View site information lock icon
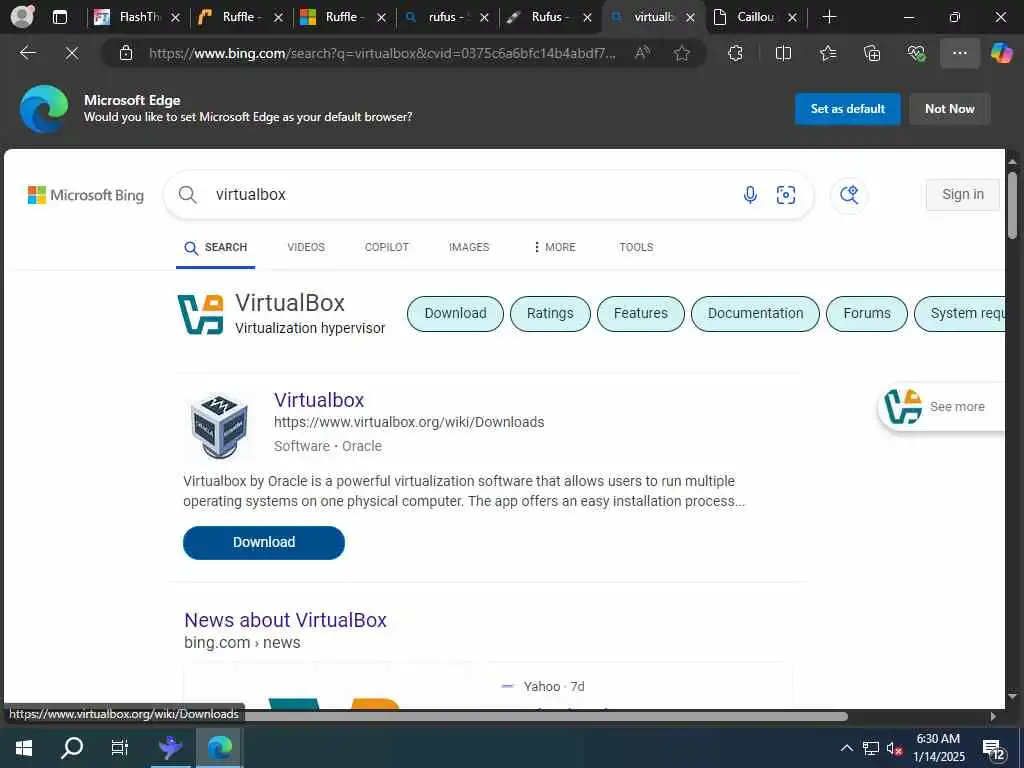 (x=125, y=53)
